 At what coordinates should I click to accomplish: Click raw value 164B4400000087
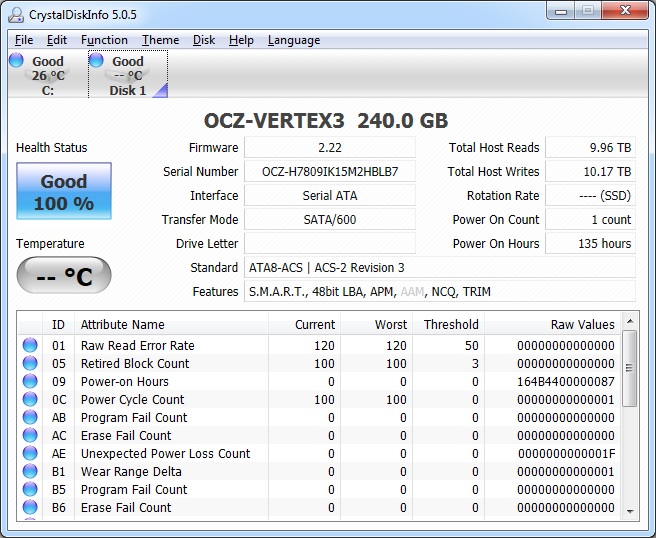(x=566, y=382)
